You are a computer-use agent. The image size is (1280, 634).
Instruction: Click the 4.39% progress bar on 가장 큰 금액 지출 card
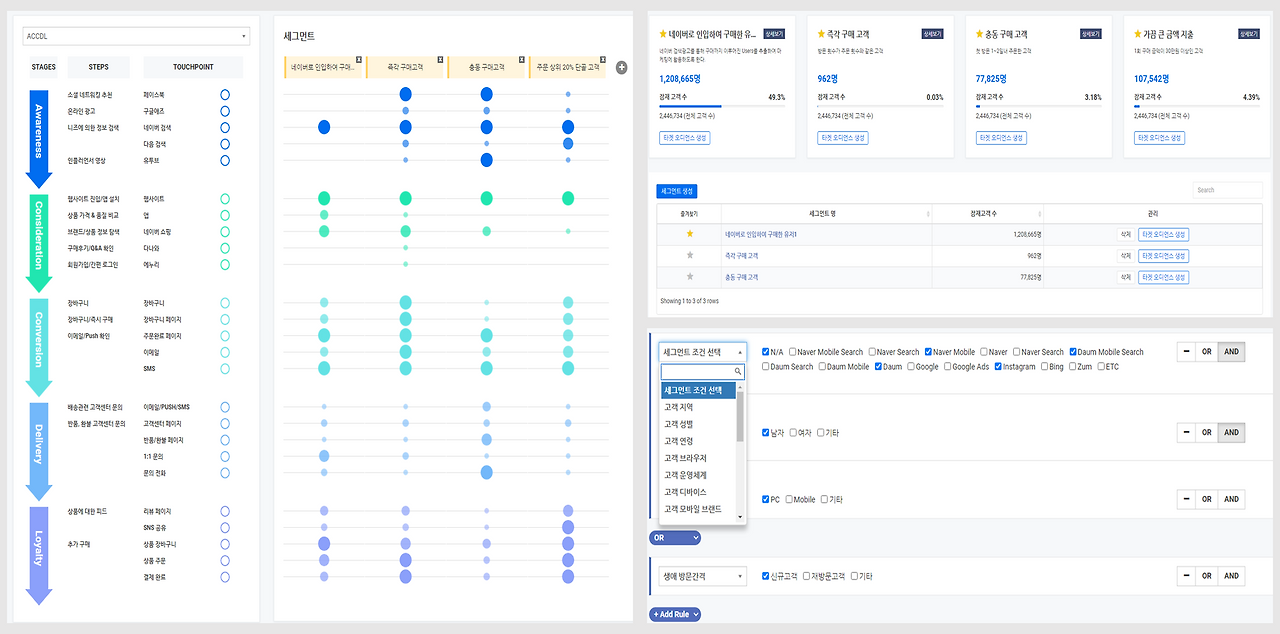[1197, 105]
